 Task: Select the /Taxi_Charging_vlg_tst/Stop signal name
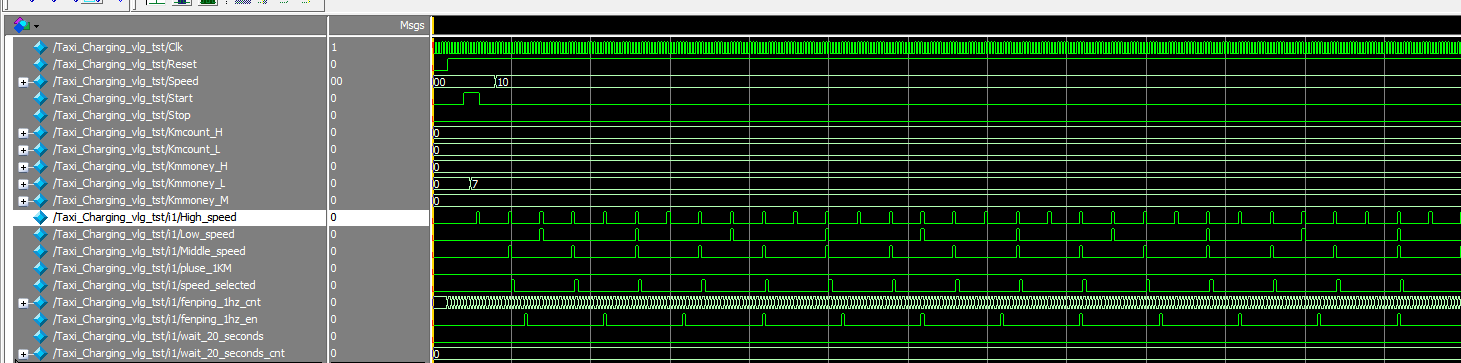point(123,115)
